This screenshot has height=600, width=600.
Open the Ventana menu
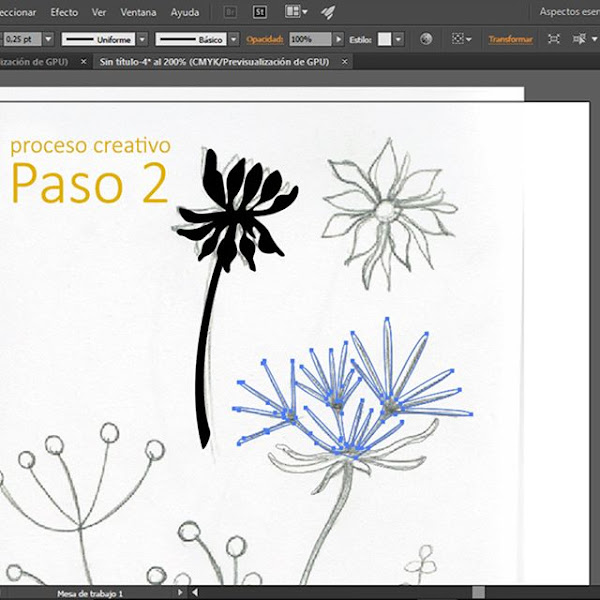pos(138,12)
